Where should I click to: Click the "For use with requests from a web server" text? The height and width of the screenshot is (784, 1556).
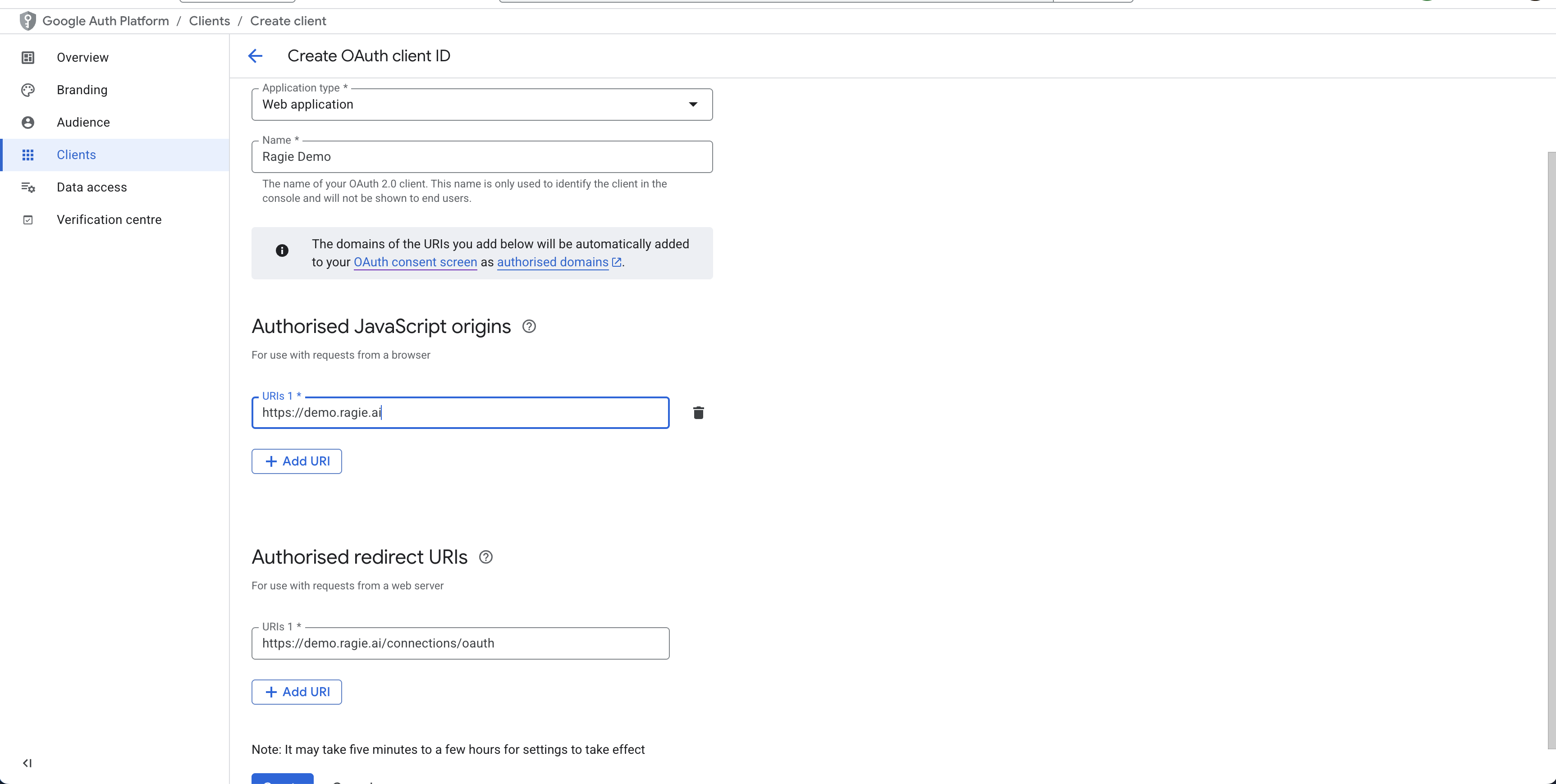tap(348, 586)
